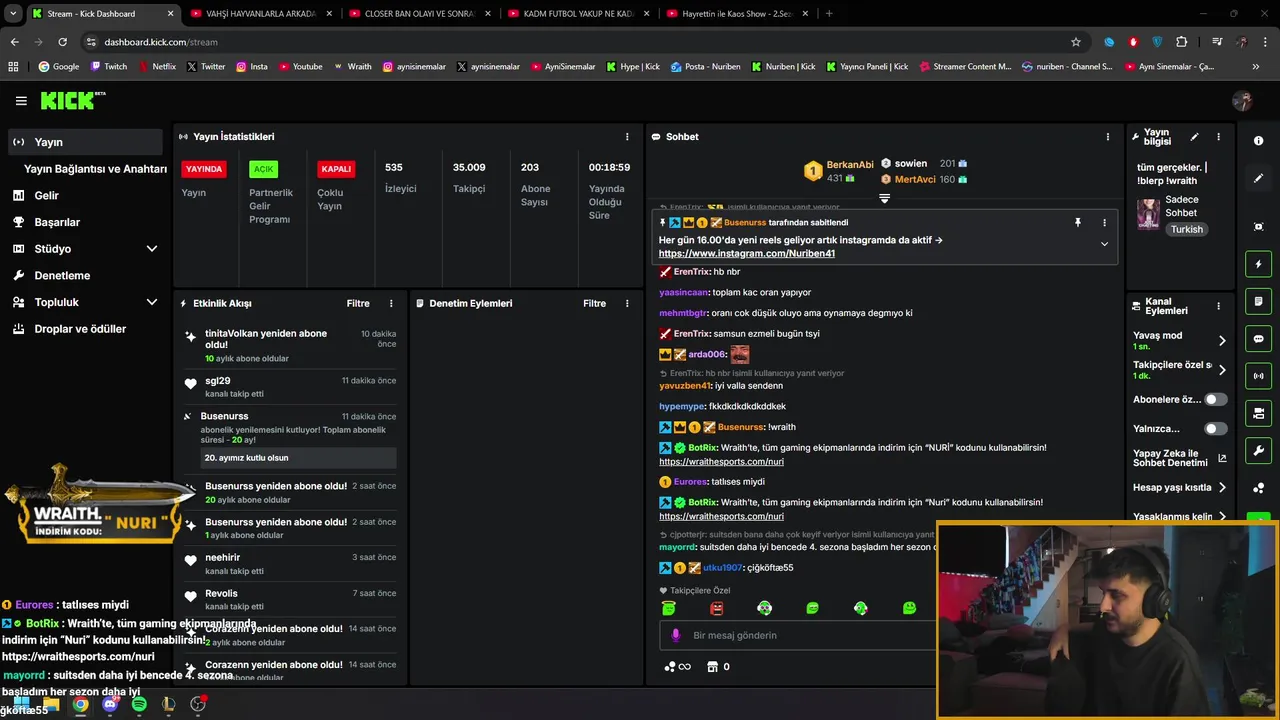Open the Filtre dropdown in Denetim Eylemleri
Screen dimensions: 1280x720
pos(594,303)
